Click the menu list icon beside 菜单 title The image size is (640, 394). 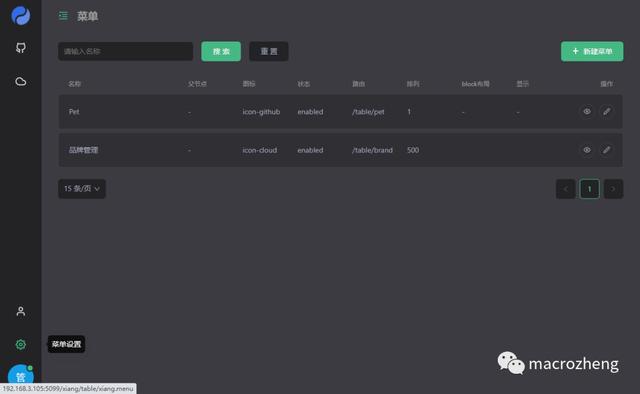[x=63, y=16]
